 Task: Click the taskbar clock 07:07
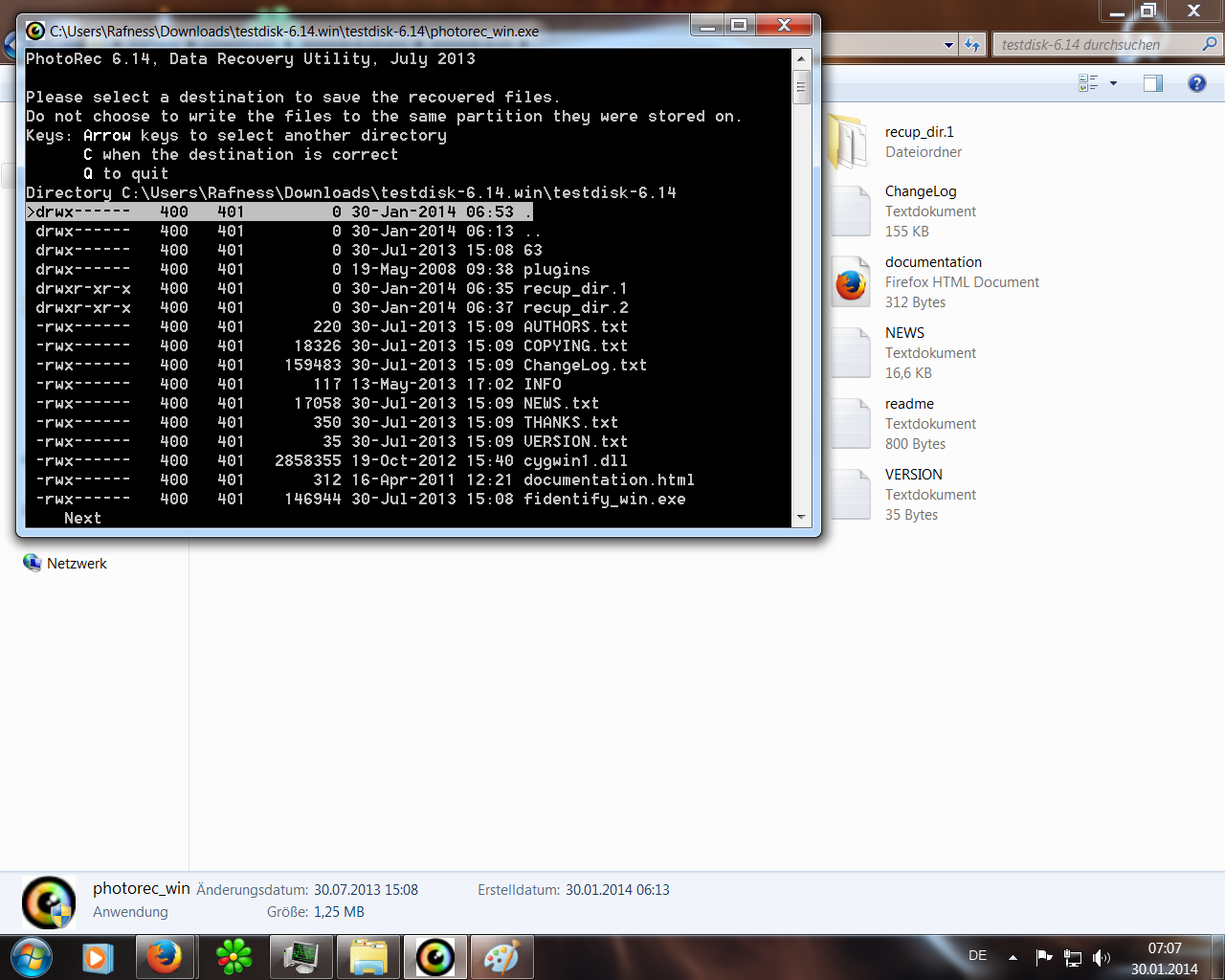pyautogui.click(x=1165, y=948)
